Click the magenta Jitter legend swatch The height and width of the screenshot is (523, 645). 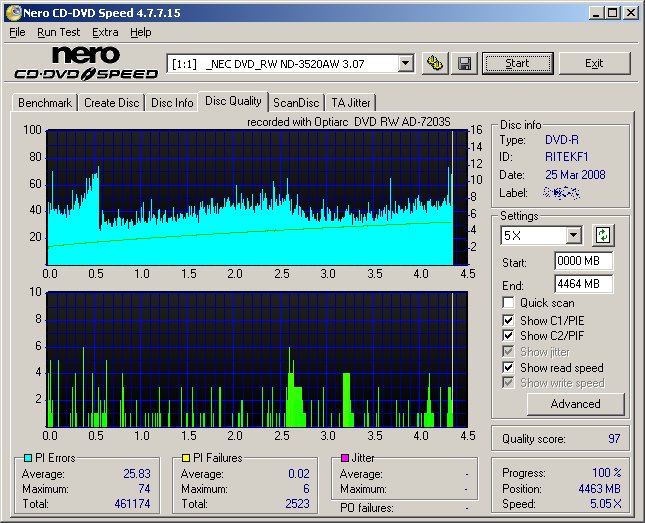(x=345, y=458)
